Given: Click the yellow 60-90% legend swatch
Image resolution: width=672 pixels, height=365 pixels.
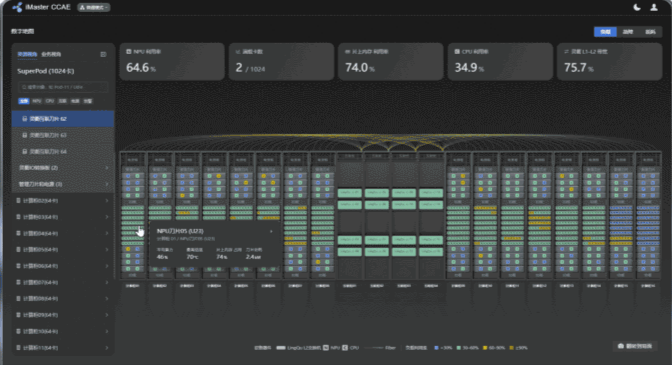Looking at the screenshot, I should (x=485, y=347).
